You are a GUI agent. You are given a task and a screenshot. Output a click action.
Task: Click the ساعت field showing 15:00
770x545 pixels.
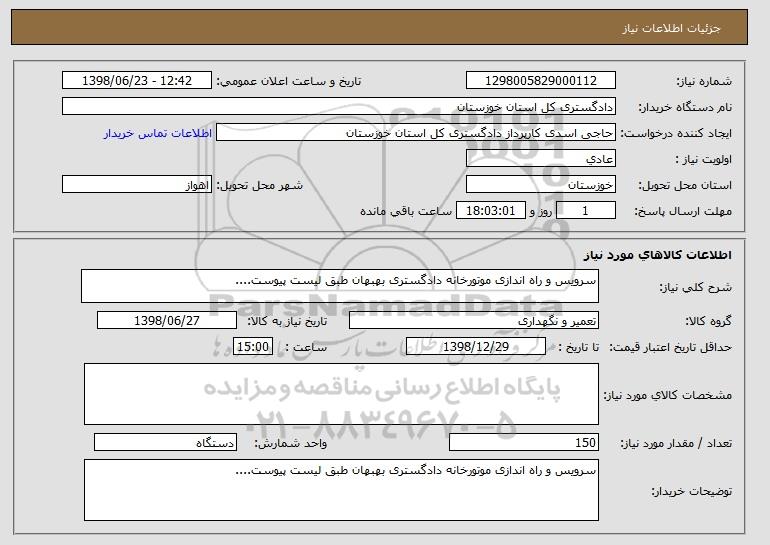tap(253, 347)
